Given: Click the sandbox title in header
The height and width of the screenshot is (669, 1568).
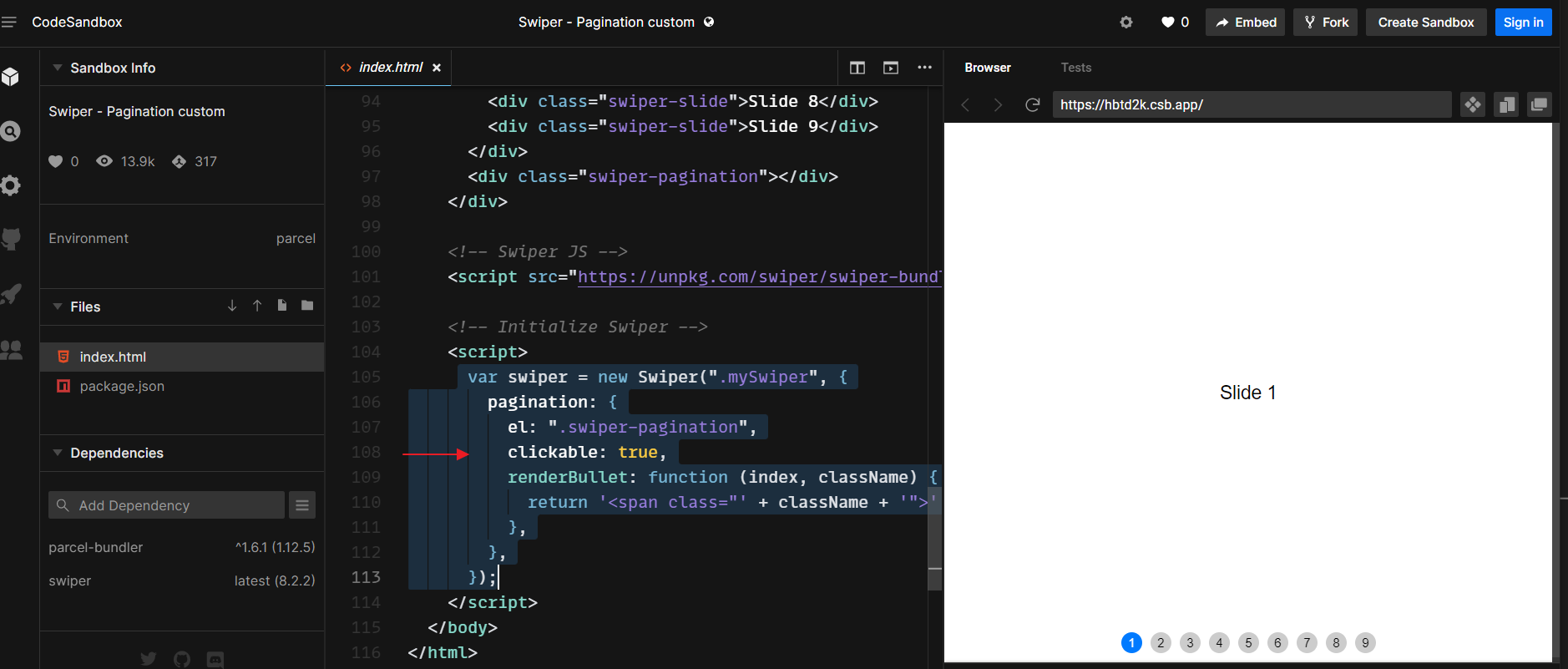Looking at the screenshot, I should (606, 23).
